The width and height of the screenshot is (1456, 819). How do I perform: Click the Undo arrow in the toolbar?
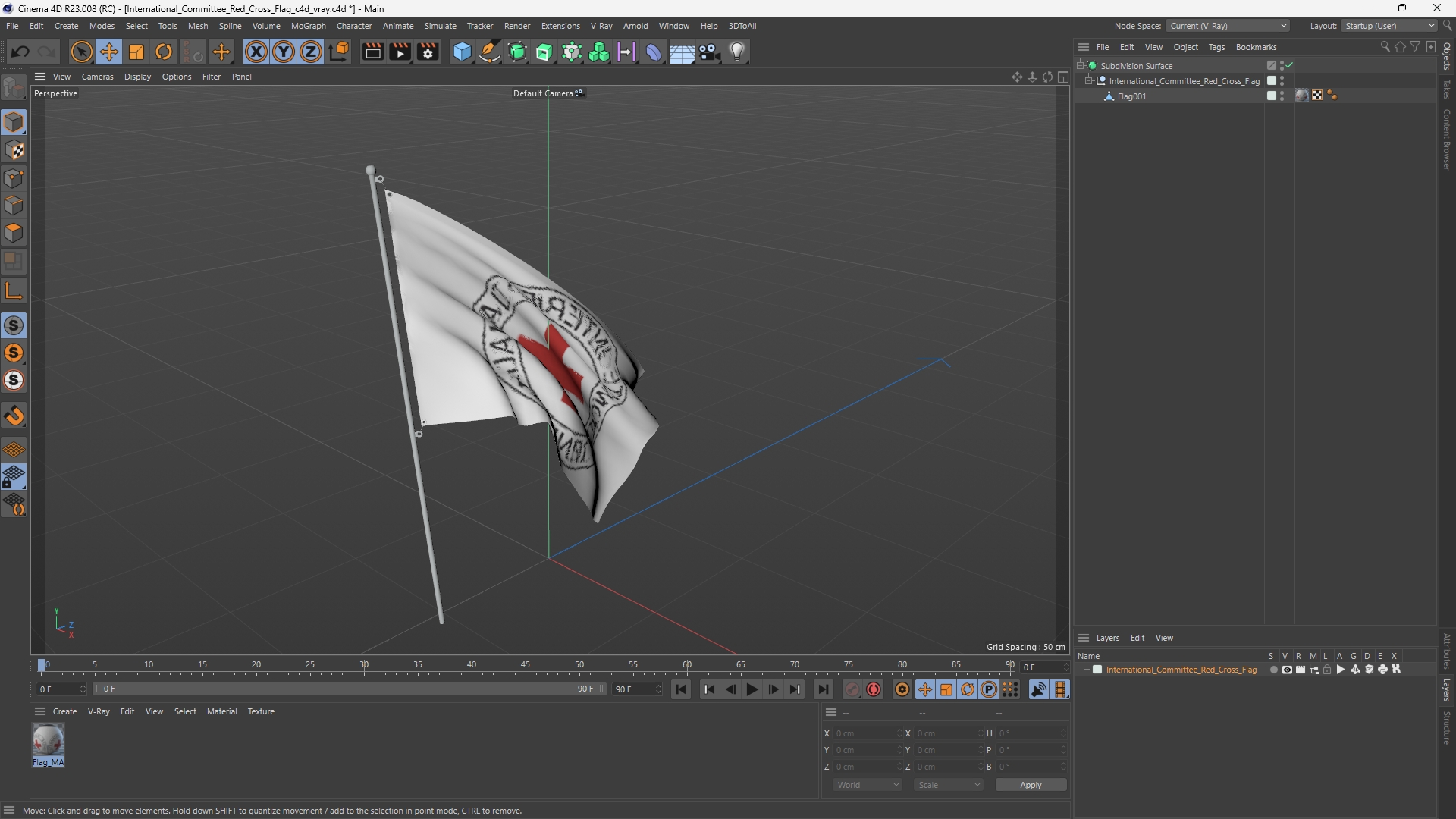20,52
